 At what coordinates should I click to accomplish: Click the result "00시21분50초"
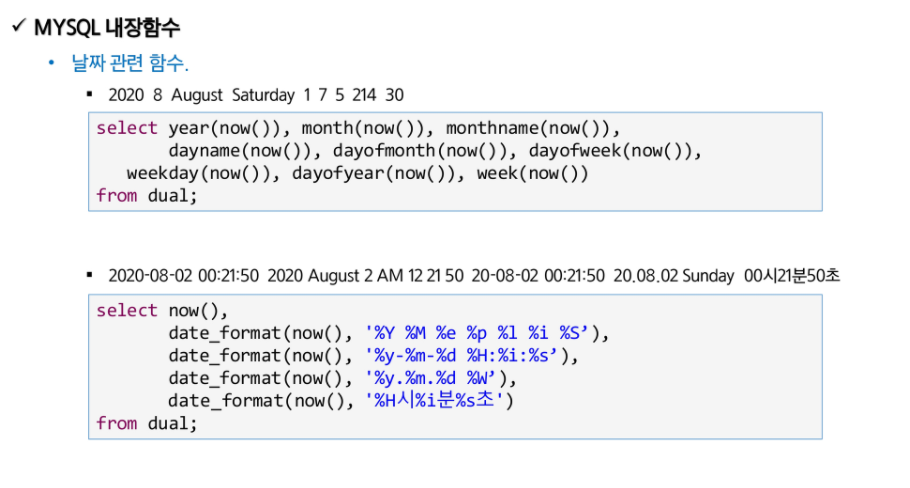[x=792, y=276]
